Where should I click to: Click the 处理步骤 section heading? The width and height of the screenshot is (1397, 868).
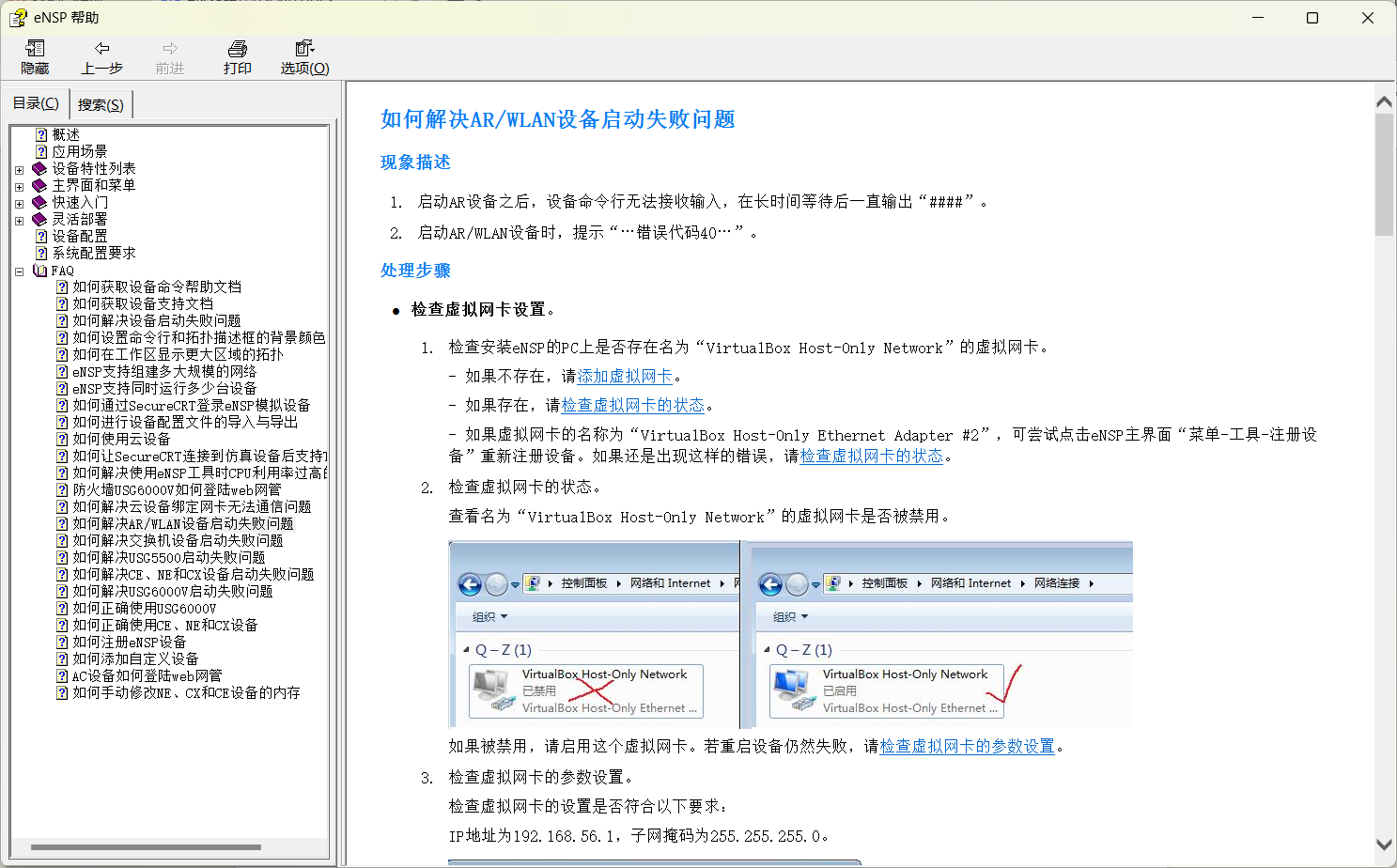pos(415,271)
